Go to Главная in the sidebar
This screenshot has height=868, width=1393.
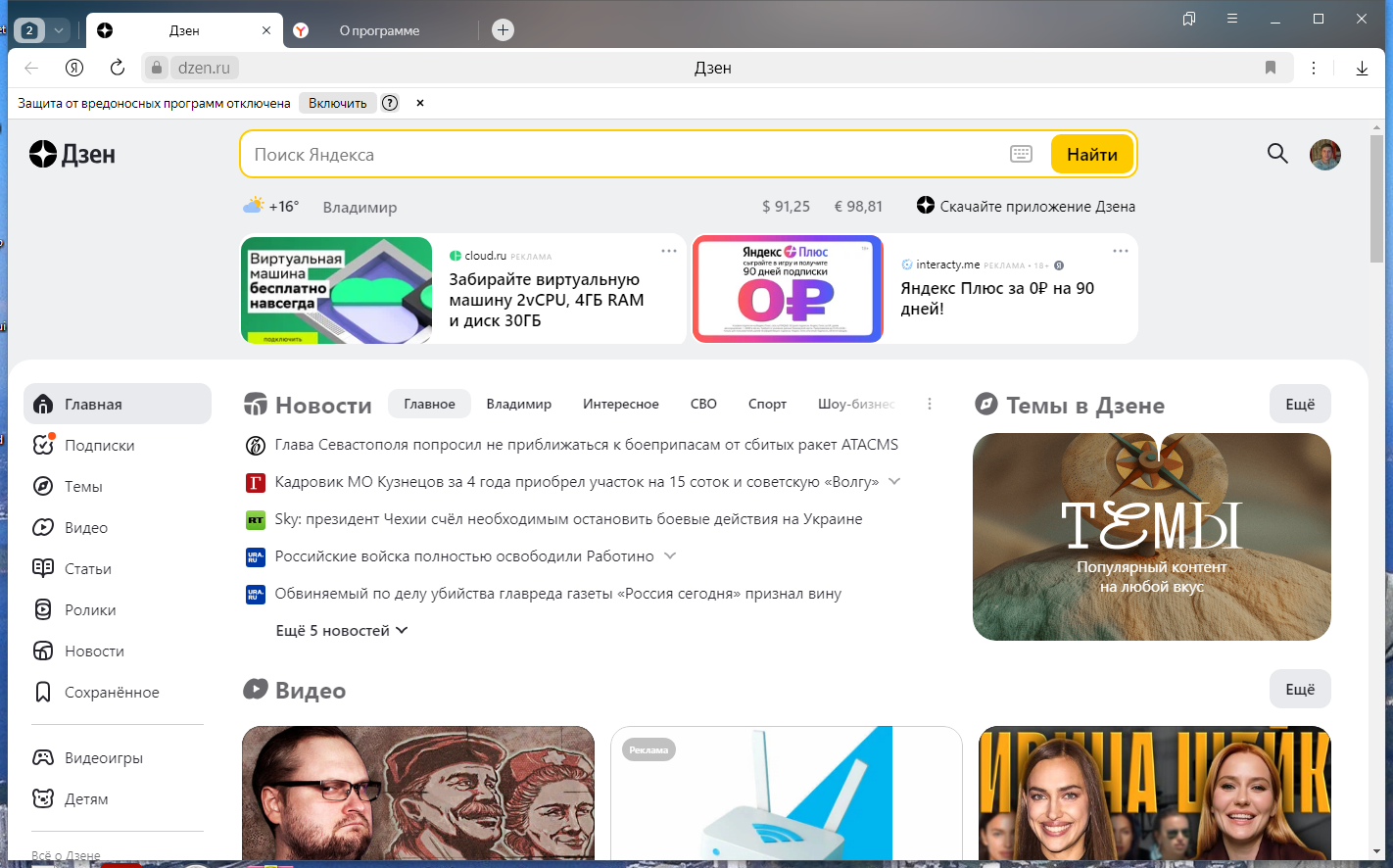tap(118, 404)
